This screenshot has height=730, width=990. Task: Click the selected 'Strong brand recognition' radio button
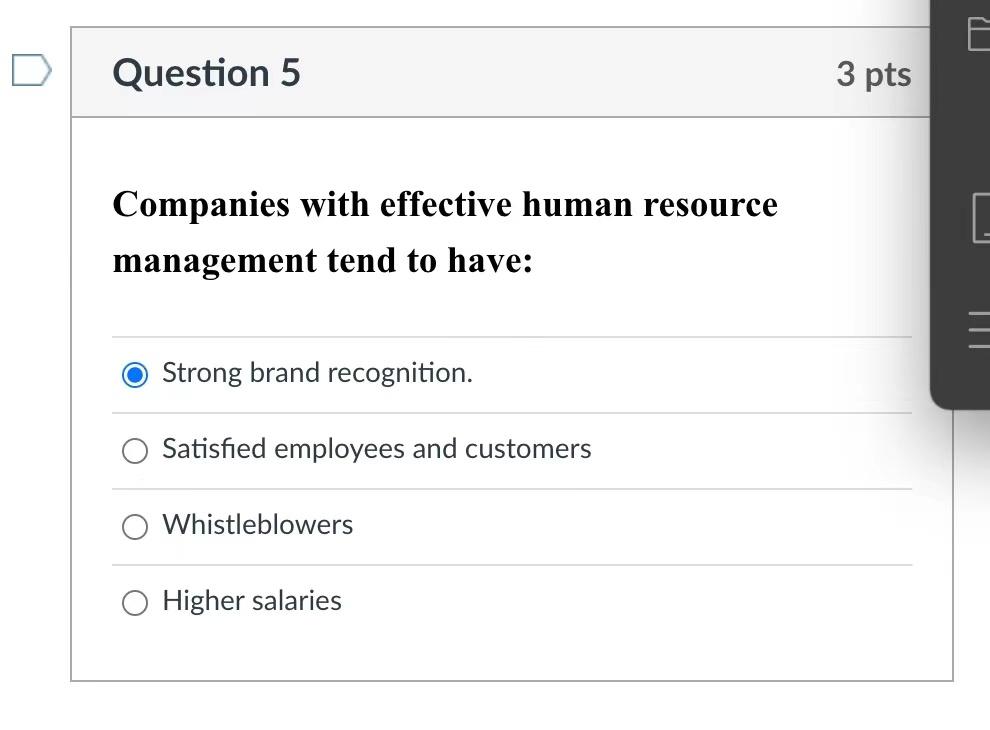(134, 374)
